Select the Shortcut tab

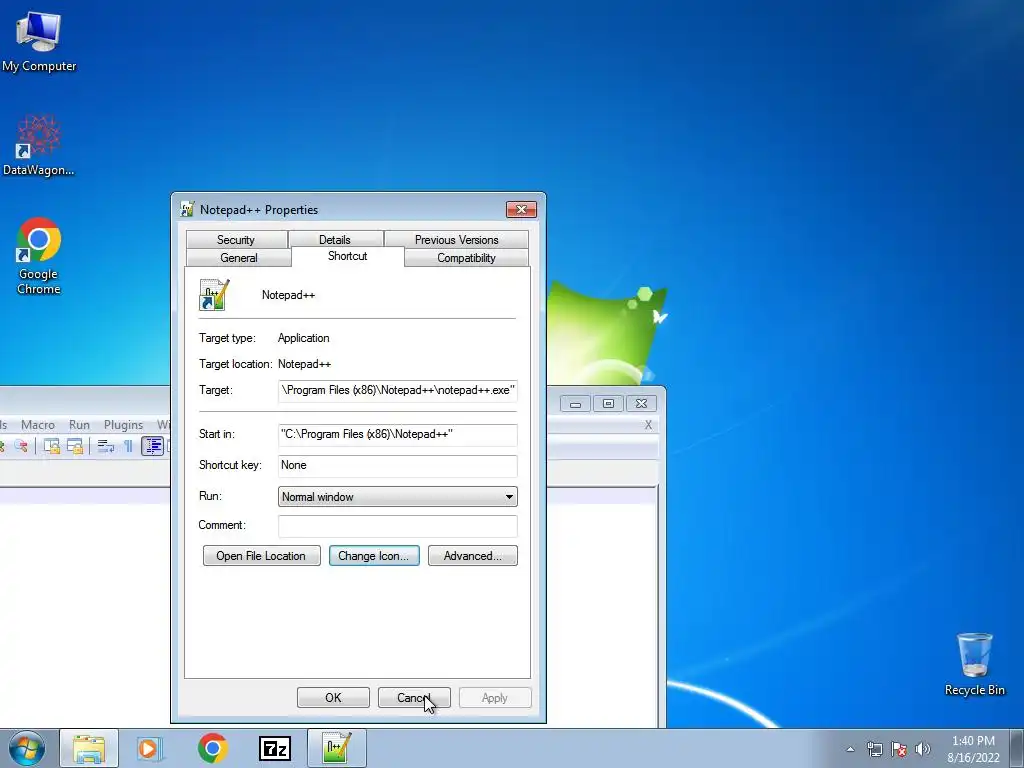347,256
